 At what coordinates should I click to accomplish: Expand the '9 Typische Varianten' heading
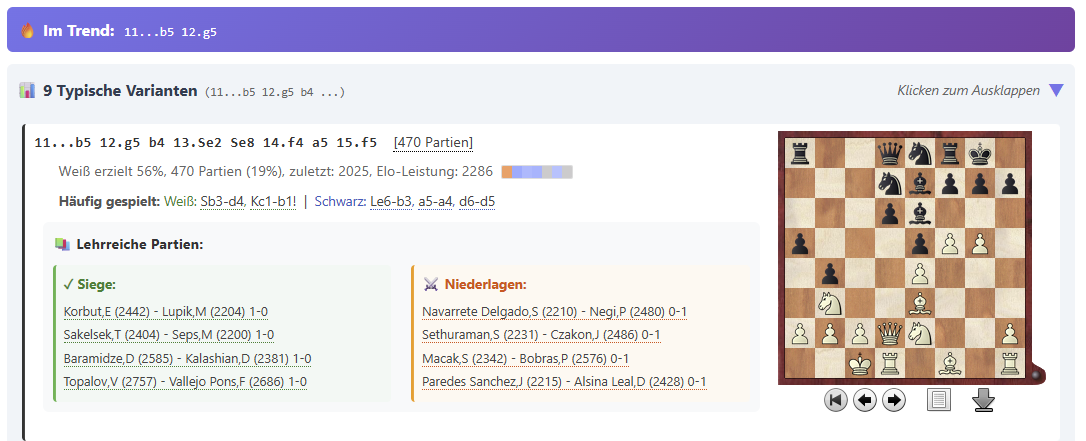point(120,91)
